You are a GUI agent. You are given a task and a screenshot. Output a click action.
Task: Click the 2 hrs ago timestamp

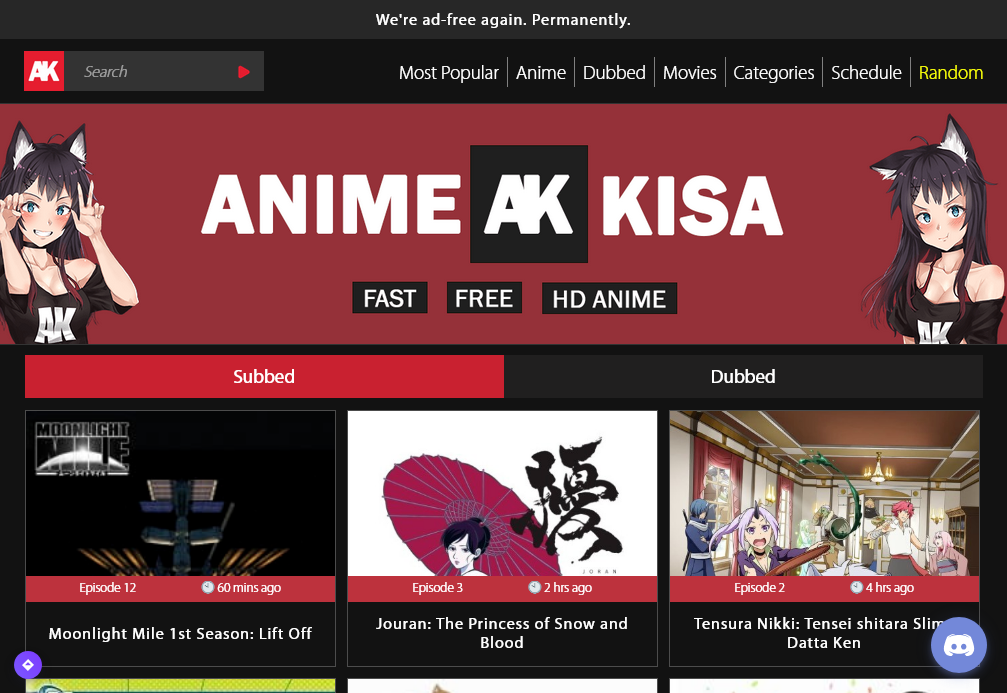(x=568, y=588)
